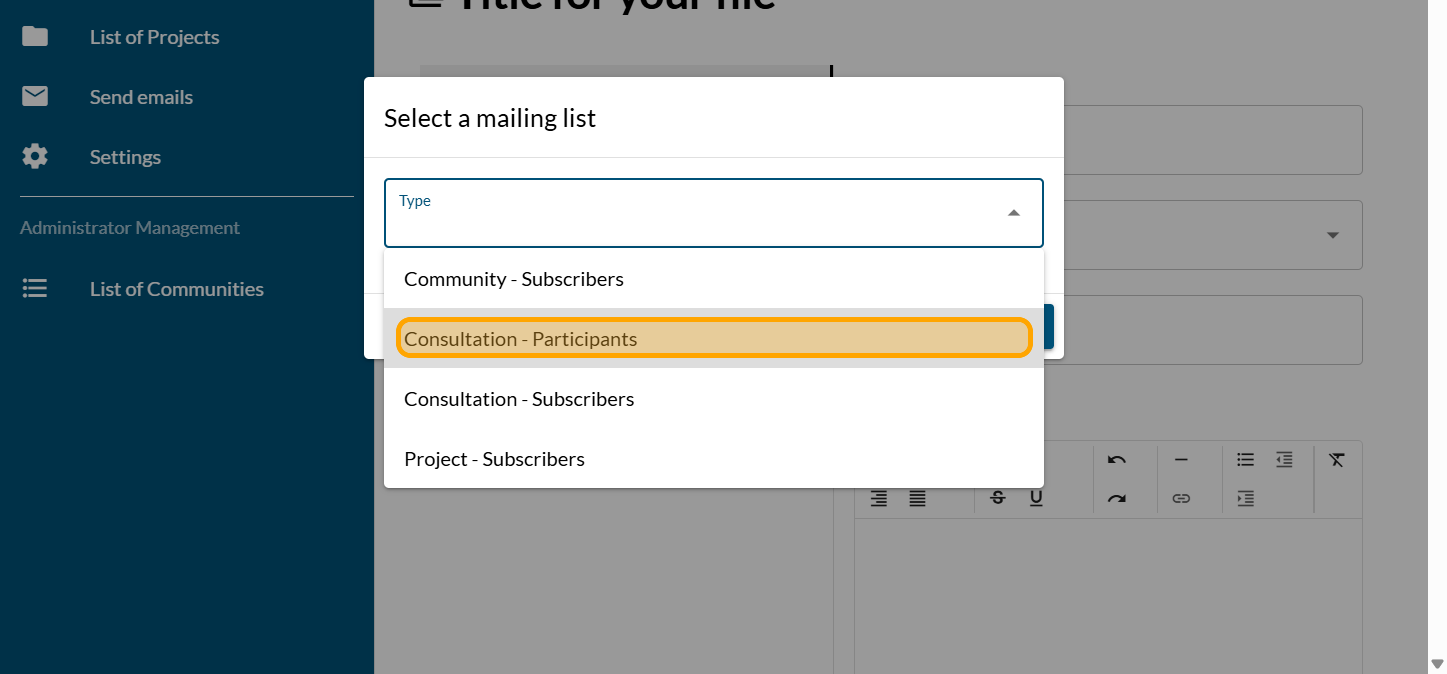Click the decrease indent icon
The width and height of the screenshot is (1447, 674).
click(1284, 460)
